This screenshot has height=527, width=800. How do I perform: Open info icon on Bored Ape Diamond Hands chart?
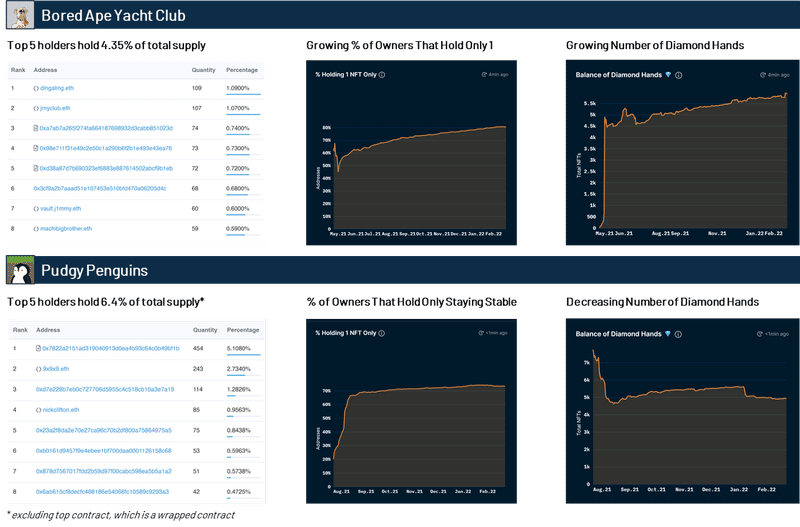pyautogui.click(x=679, y=75)
